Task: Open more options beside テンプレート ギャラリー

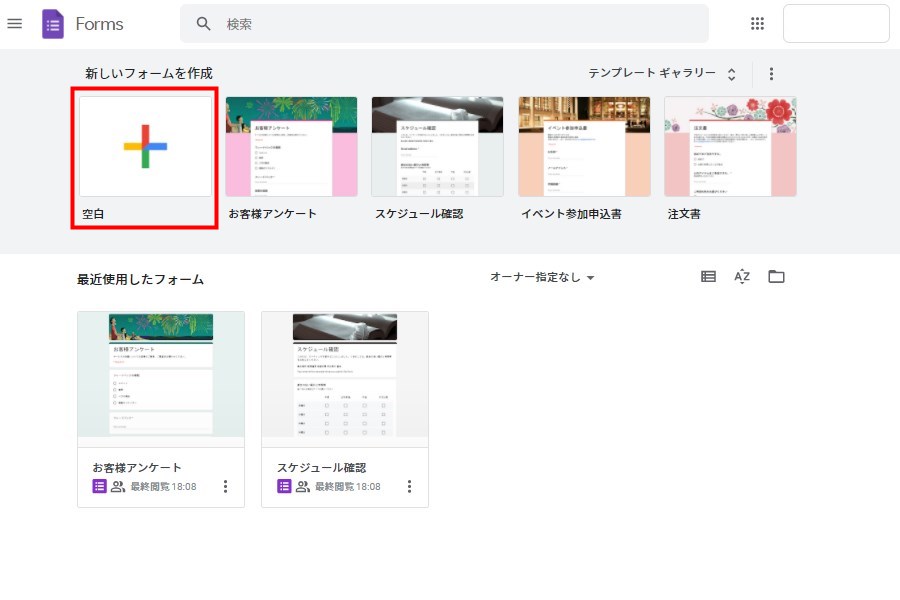Action: 771,74
